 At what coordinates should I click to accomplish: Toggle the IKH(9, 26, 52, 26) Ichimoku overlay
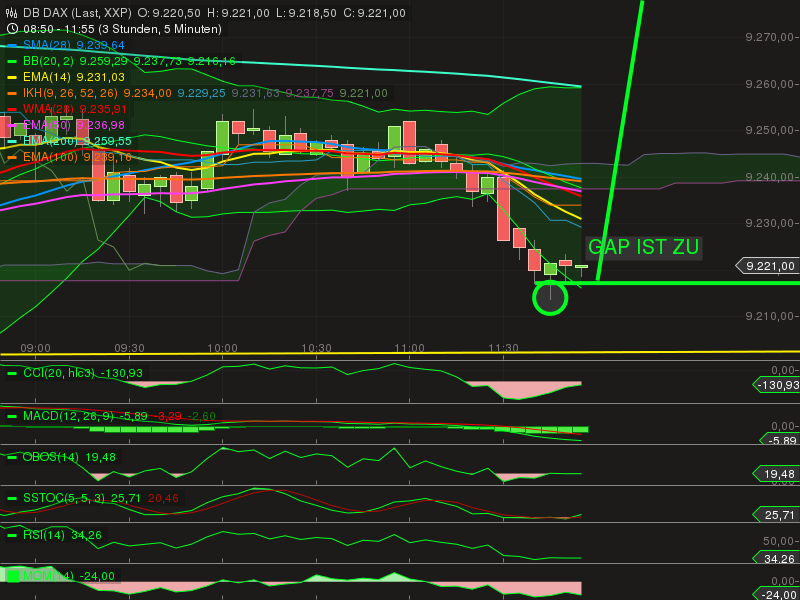click(x=11, y=93)
